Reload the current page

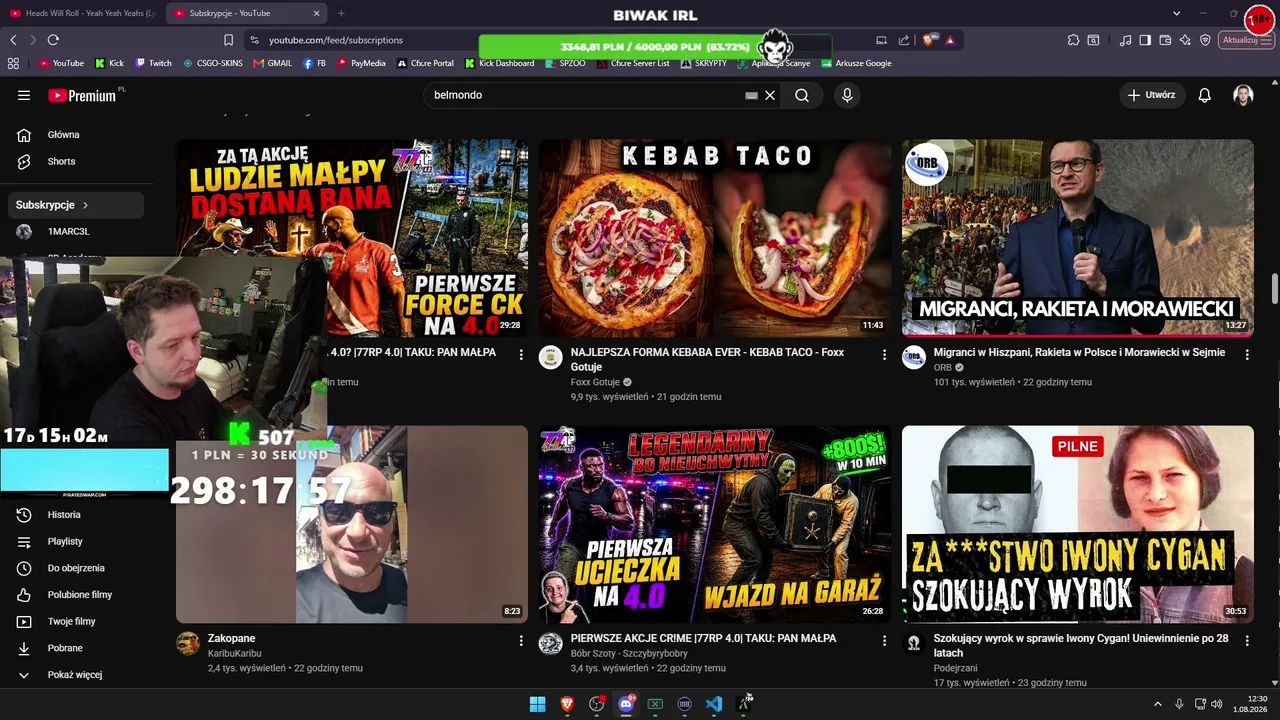53,40
